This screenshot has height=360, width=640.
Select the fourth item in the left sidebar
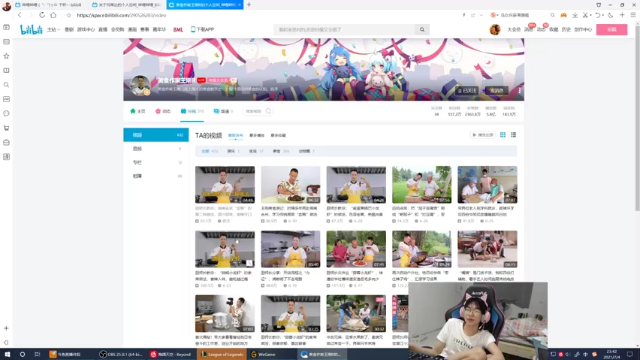click(x=156, y=176)
